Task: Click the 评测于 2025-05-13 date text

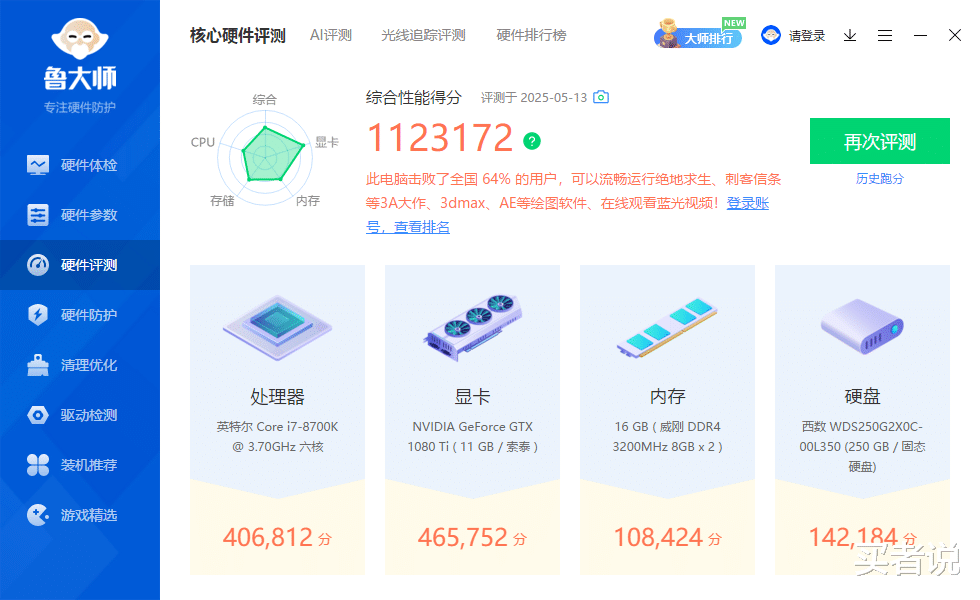Action: pyautogui.click(x=534, y=98)
